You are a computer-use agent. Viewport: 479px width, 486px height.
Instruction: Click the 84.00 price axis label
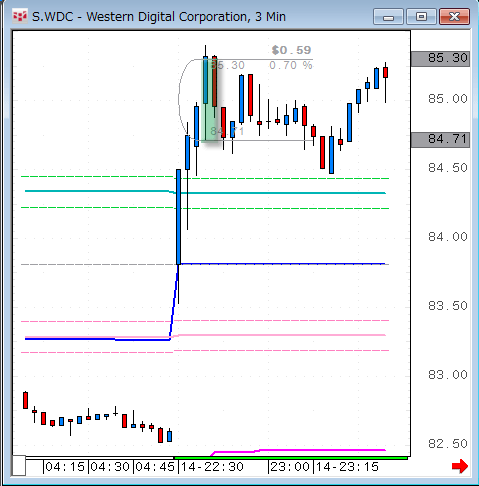tap(448, 237)
